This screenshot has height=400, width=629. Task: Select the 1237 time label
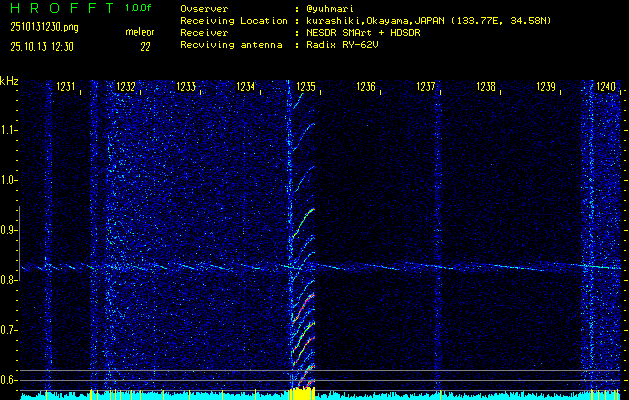tap(426, 88)
